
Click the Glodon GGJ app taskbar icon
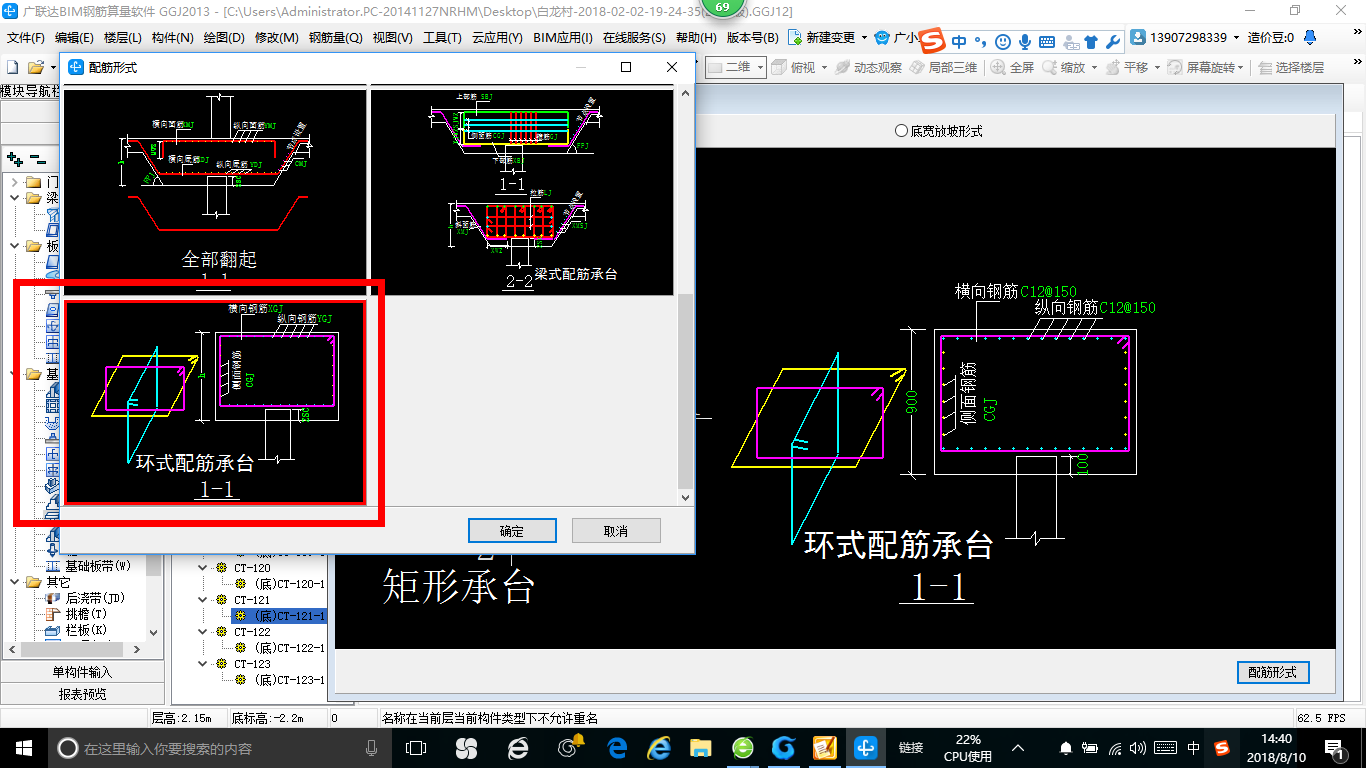point(866,747)
